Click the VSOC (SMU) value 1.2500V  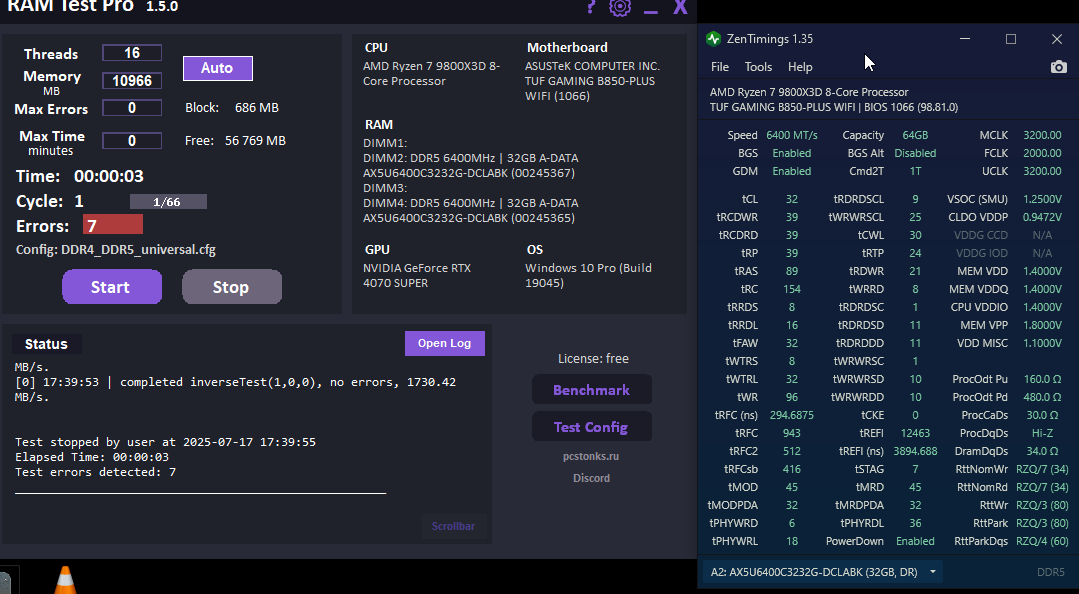click(x=1042, y=199)
